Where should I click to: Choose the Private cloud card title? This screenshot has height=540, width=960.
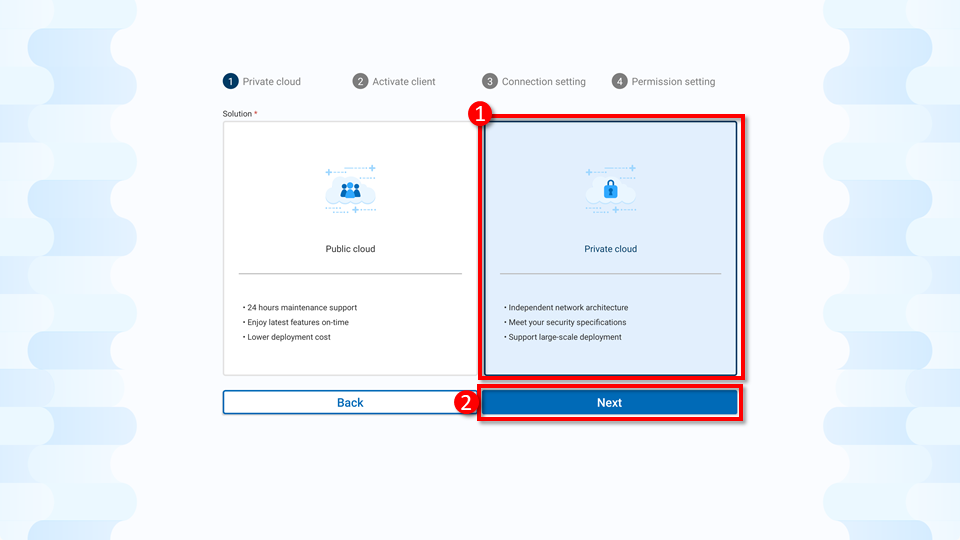[610, 249]
